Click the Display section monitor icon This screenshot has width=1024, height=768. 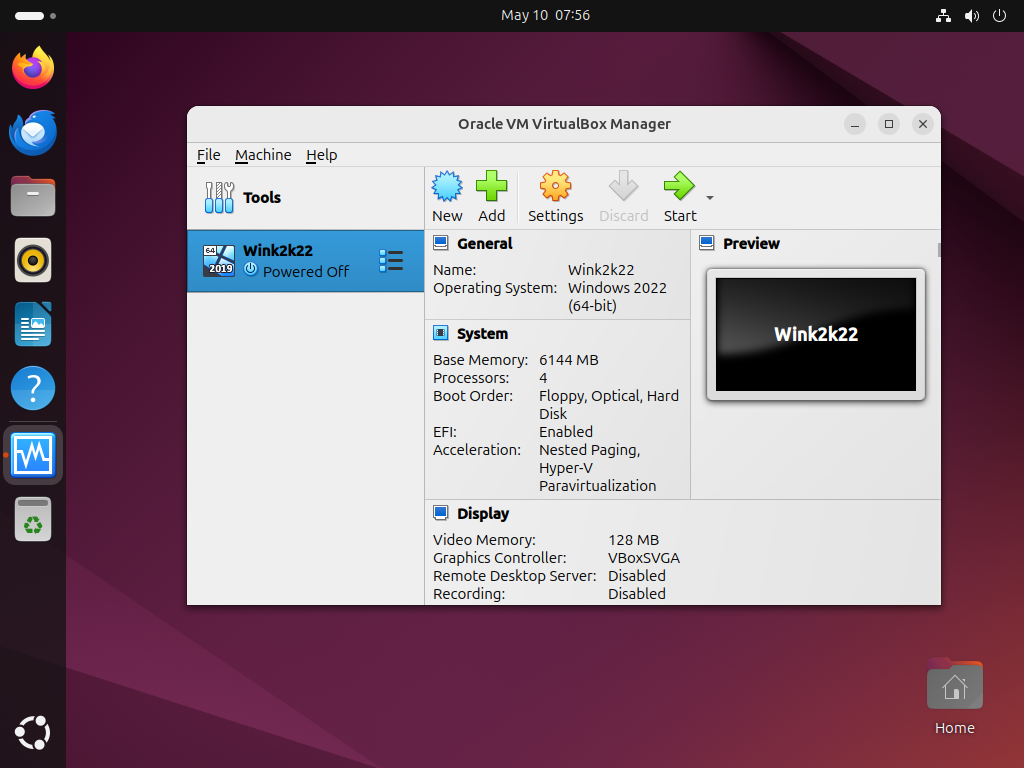click(441, 513)
